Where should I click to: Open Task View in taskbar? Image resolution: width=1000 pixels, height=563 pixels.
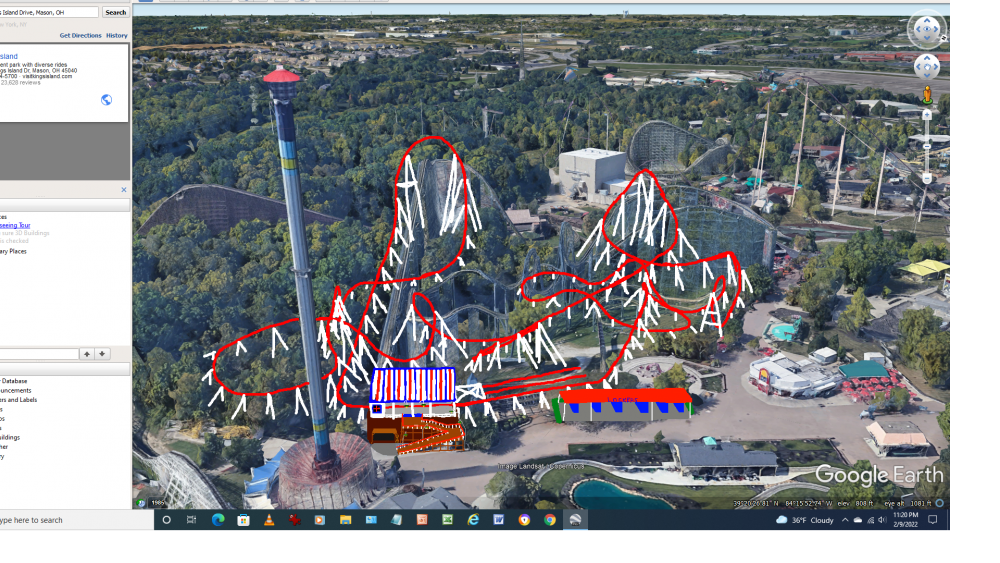[191, 520]
